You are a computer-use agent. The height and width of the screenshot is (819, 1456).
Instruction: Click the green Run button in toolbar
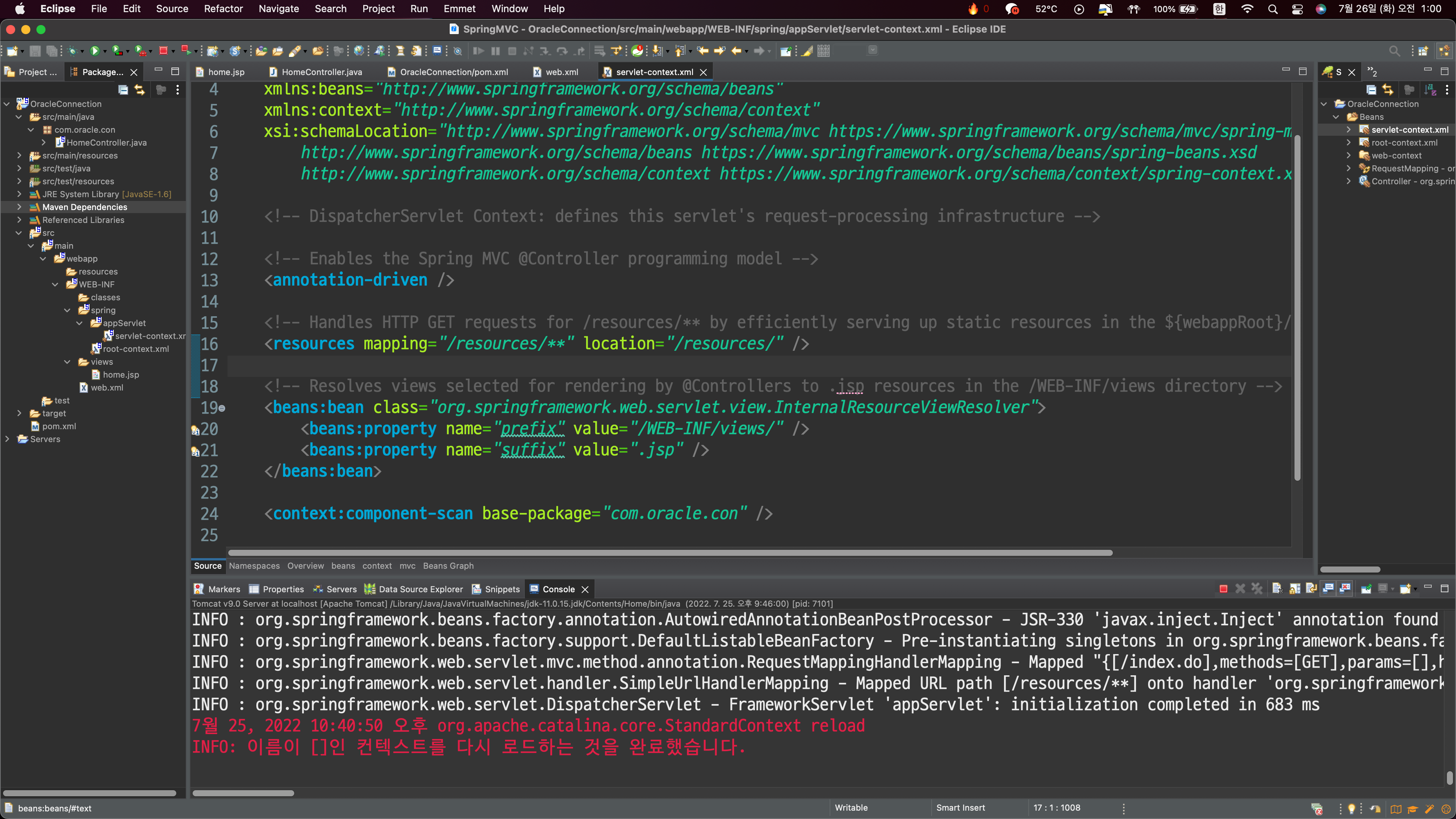tap(95, 51)
